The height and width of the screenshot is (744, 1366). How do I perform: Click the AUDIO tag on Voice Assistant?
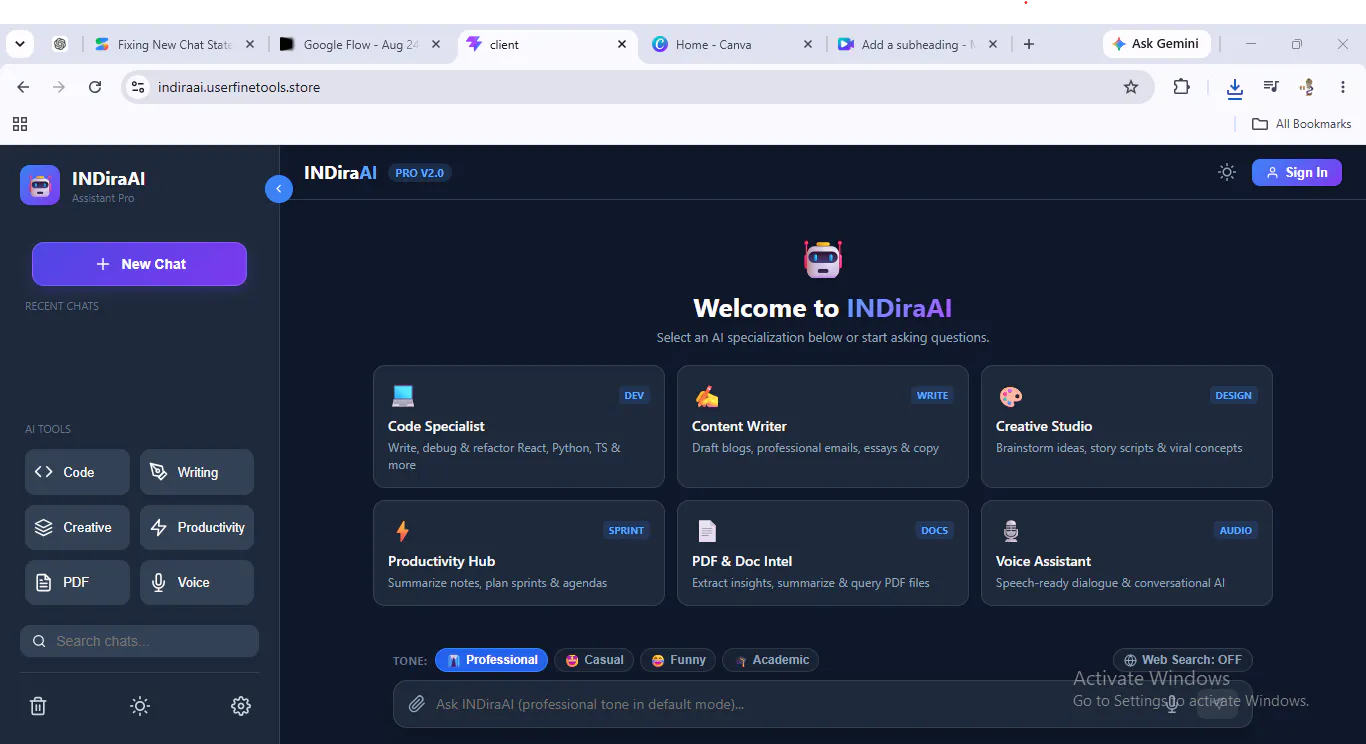coord(1235,530)
